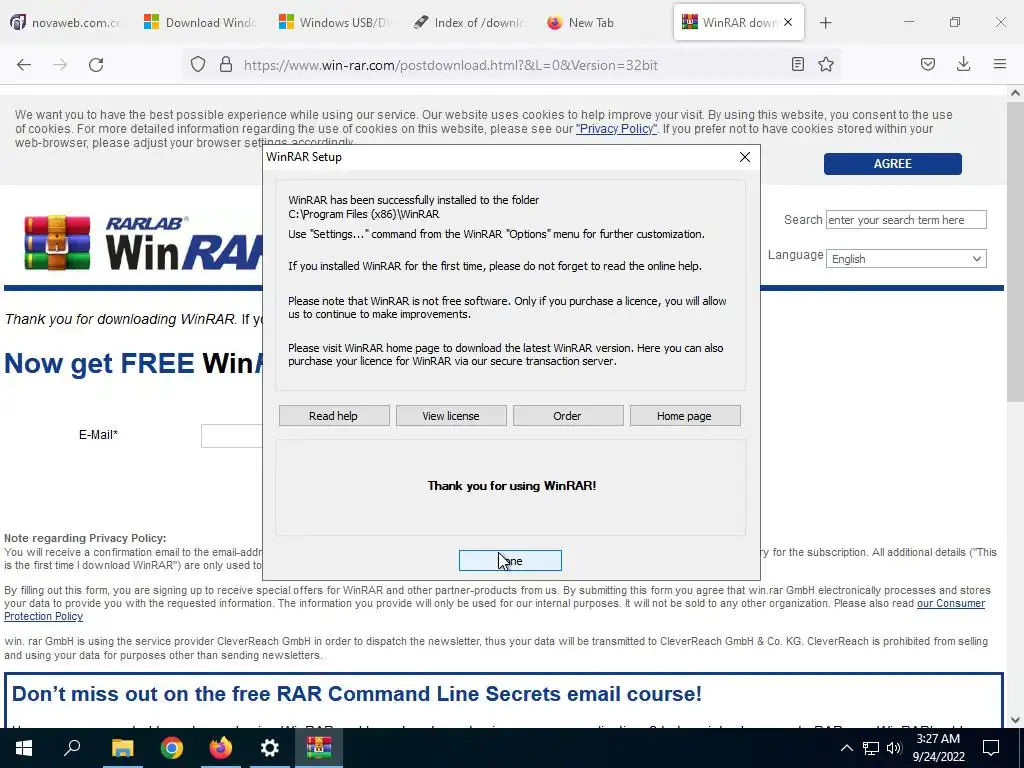Click Done in the WinRAR Setup dialog
The width and height of the screenshot is (1024, 768).
click(x=510, y=560)
